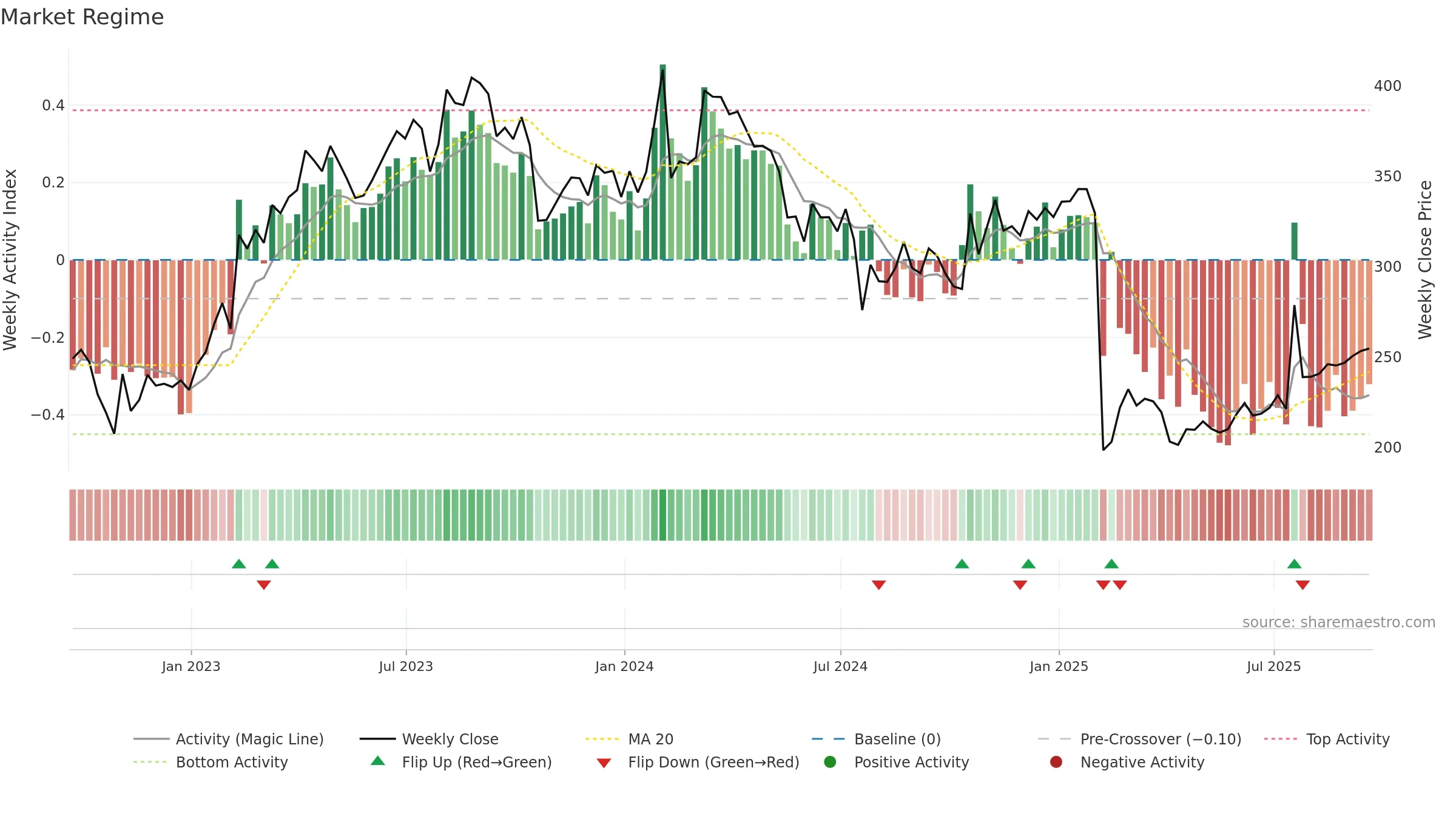This screenshot has height=819, width=1456.
Task: Toggle Pre-Crossover (−0.10) legend entry
Action: tap(1140, 739)
